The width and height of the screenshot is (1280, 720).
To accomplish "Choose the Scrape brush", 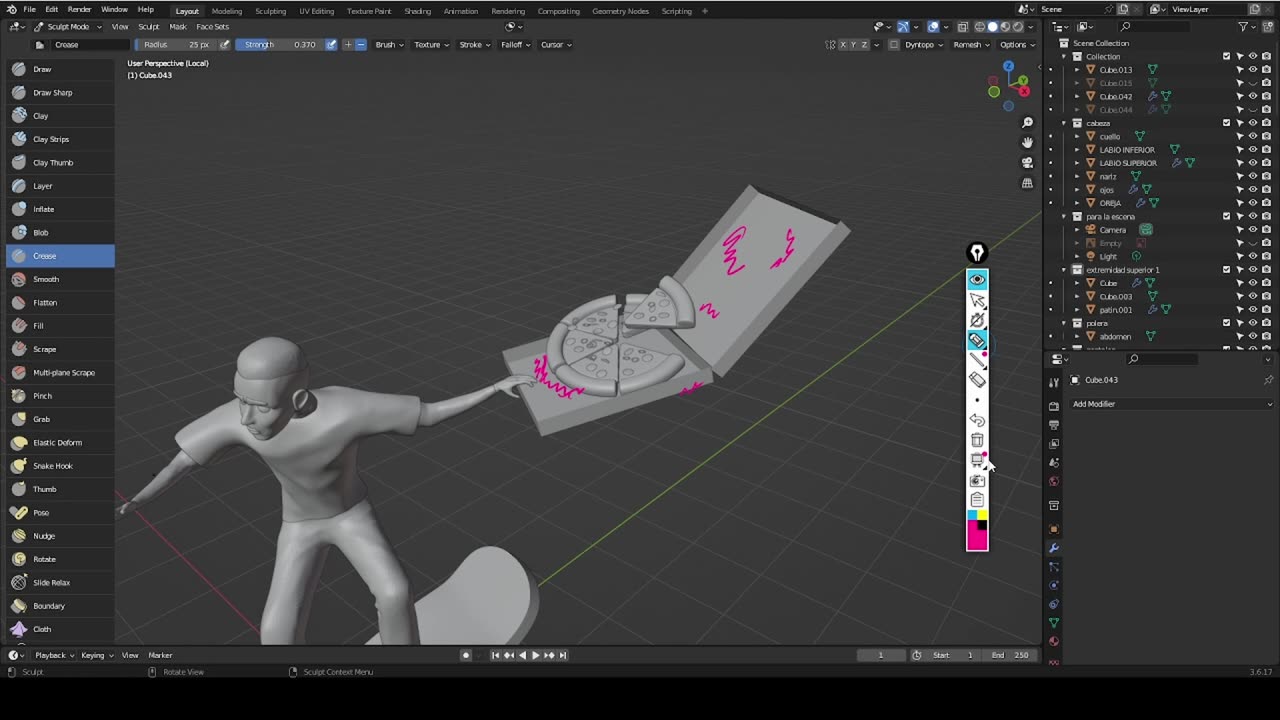I will [60, 349].
